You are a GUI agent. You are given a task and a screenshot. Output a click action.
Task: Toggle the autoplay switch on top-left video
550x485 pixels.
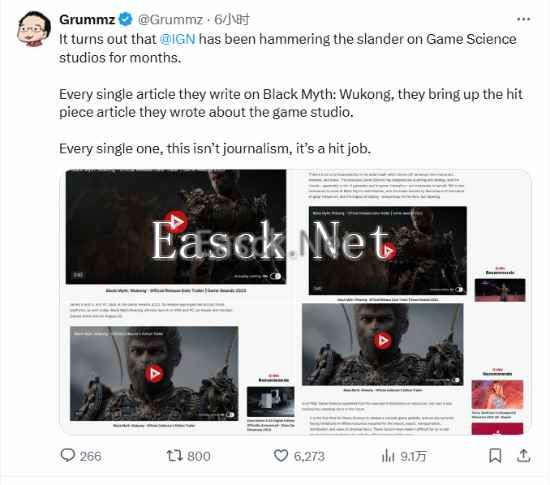click(x=276, y=276)
